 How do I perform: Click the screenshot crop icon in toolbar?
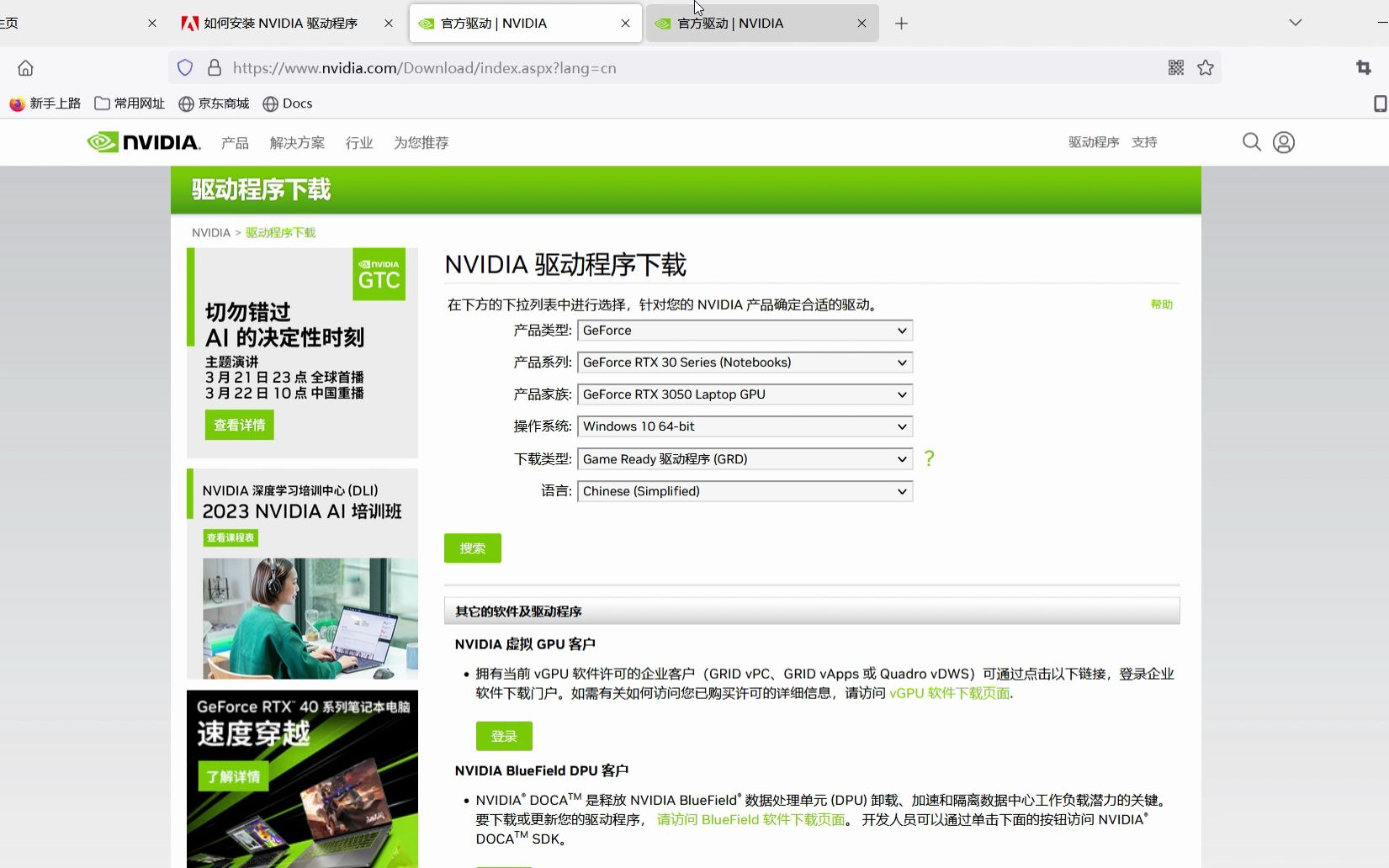[1364, 68]
